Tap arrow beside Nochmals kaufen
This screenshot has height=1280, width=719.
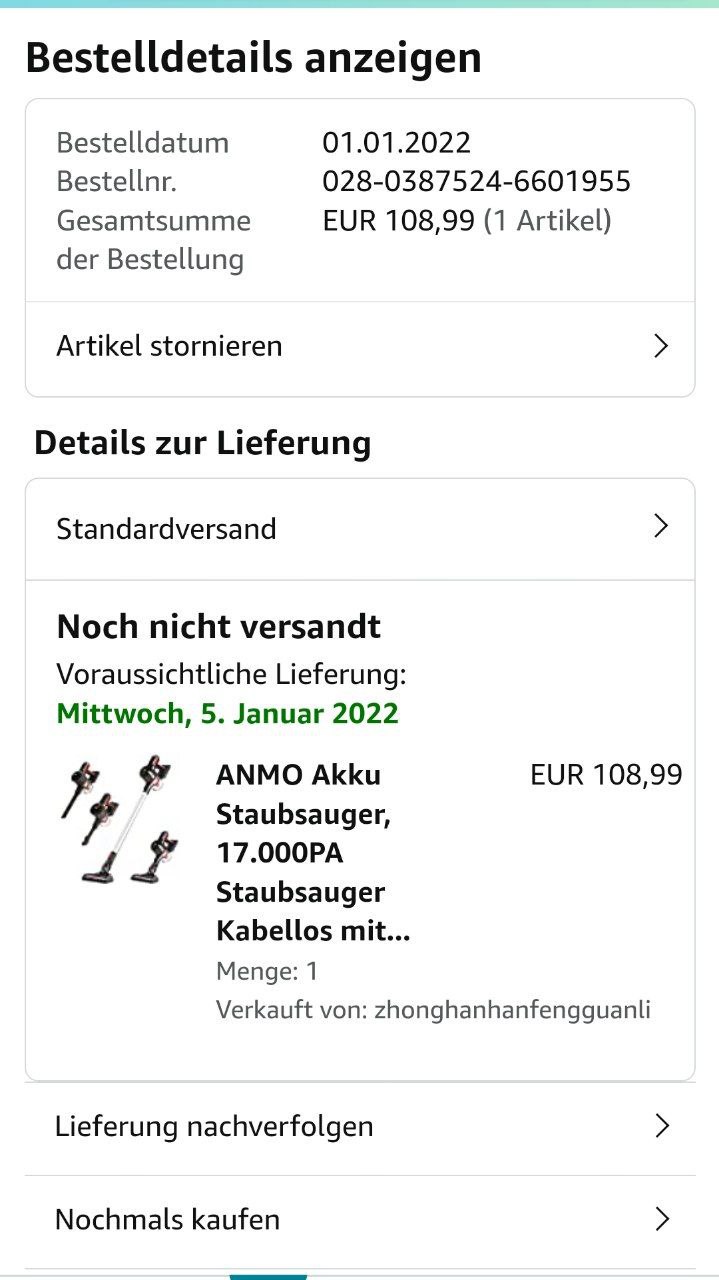660,1219
